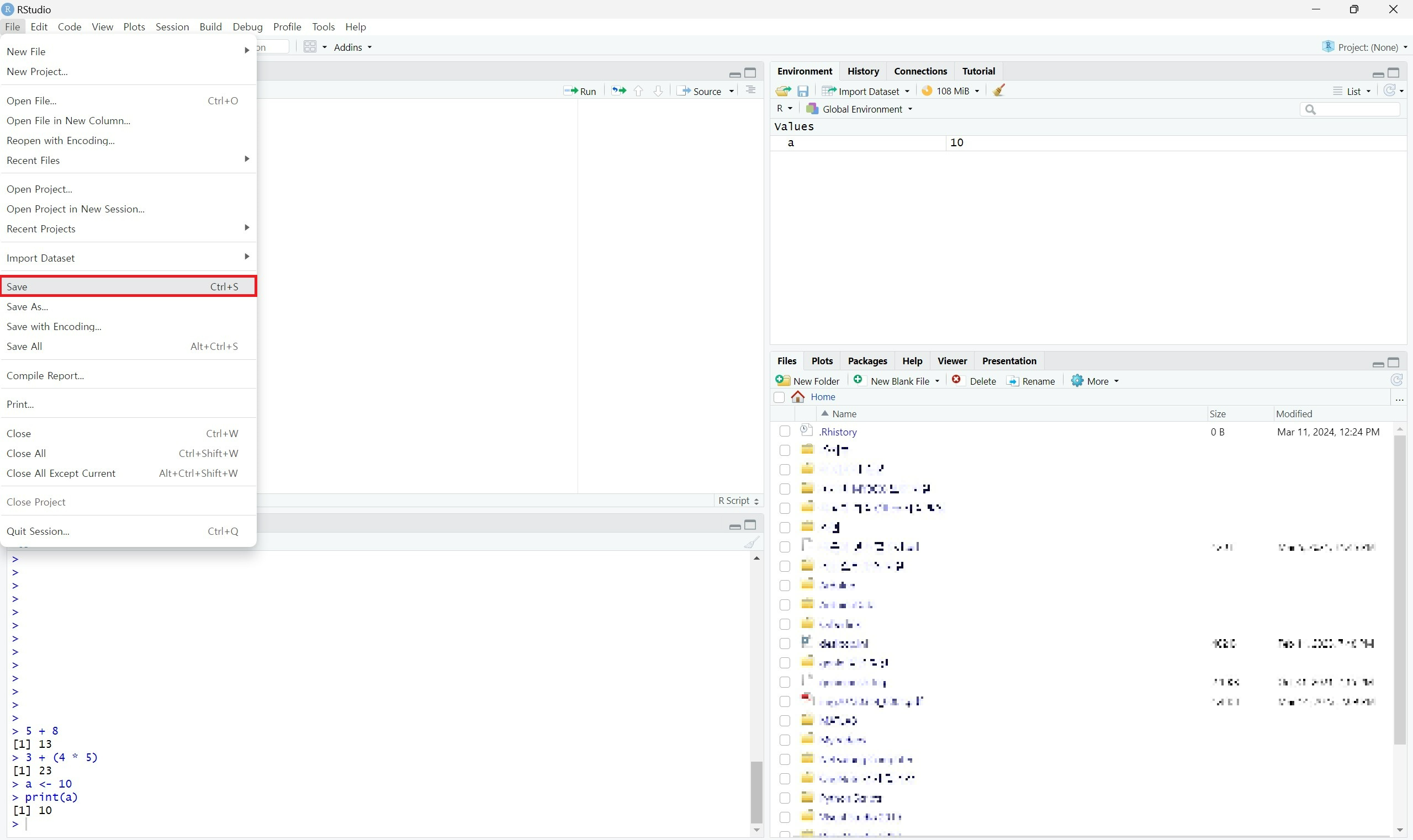Click the Home directory house icon
1413x840 pixels.
(x=798, y=397)
